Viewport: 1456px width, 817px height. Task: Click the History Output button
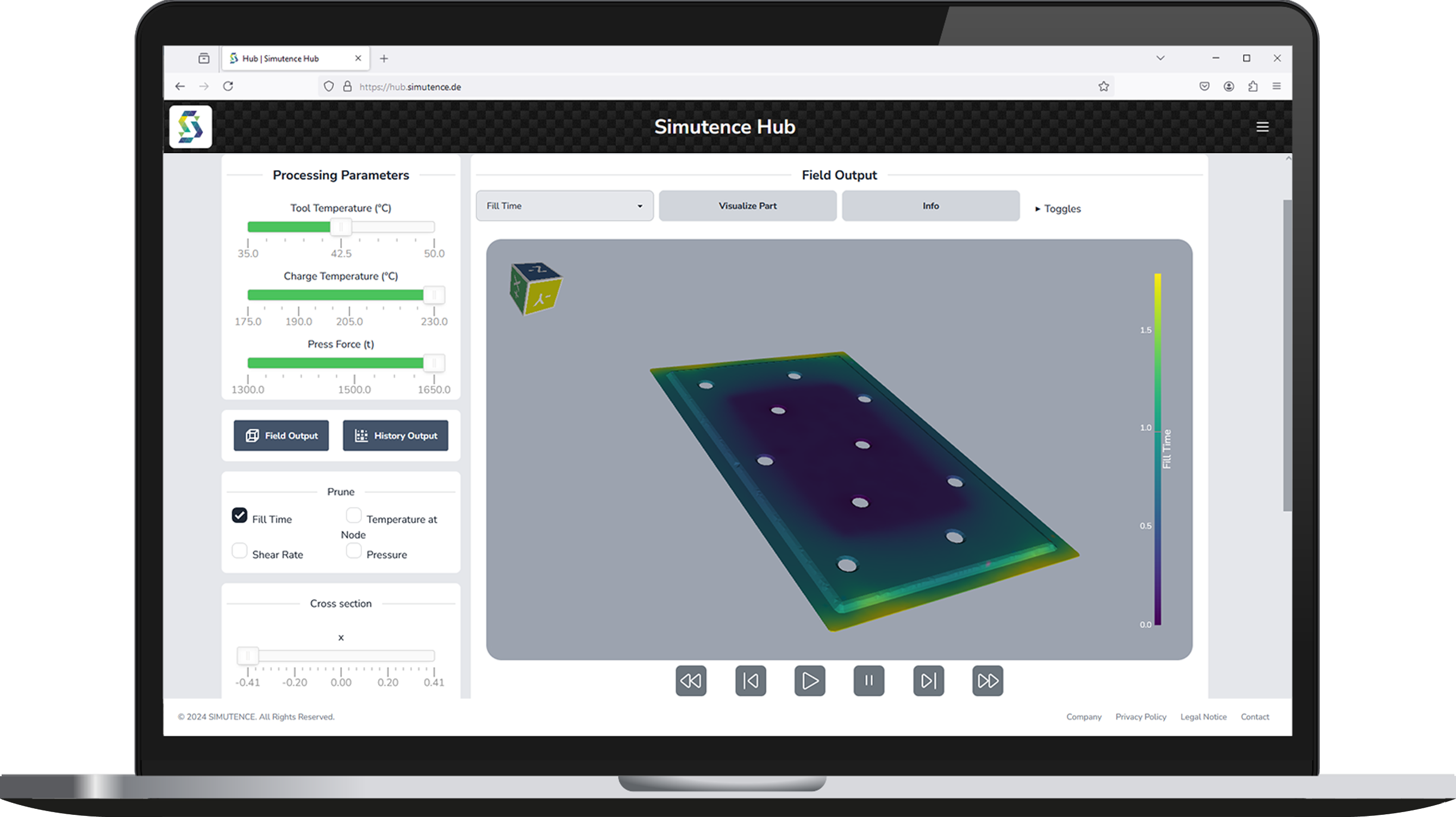tap(396, 436)
